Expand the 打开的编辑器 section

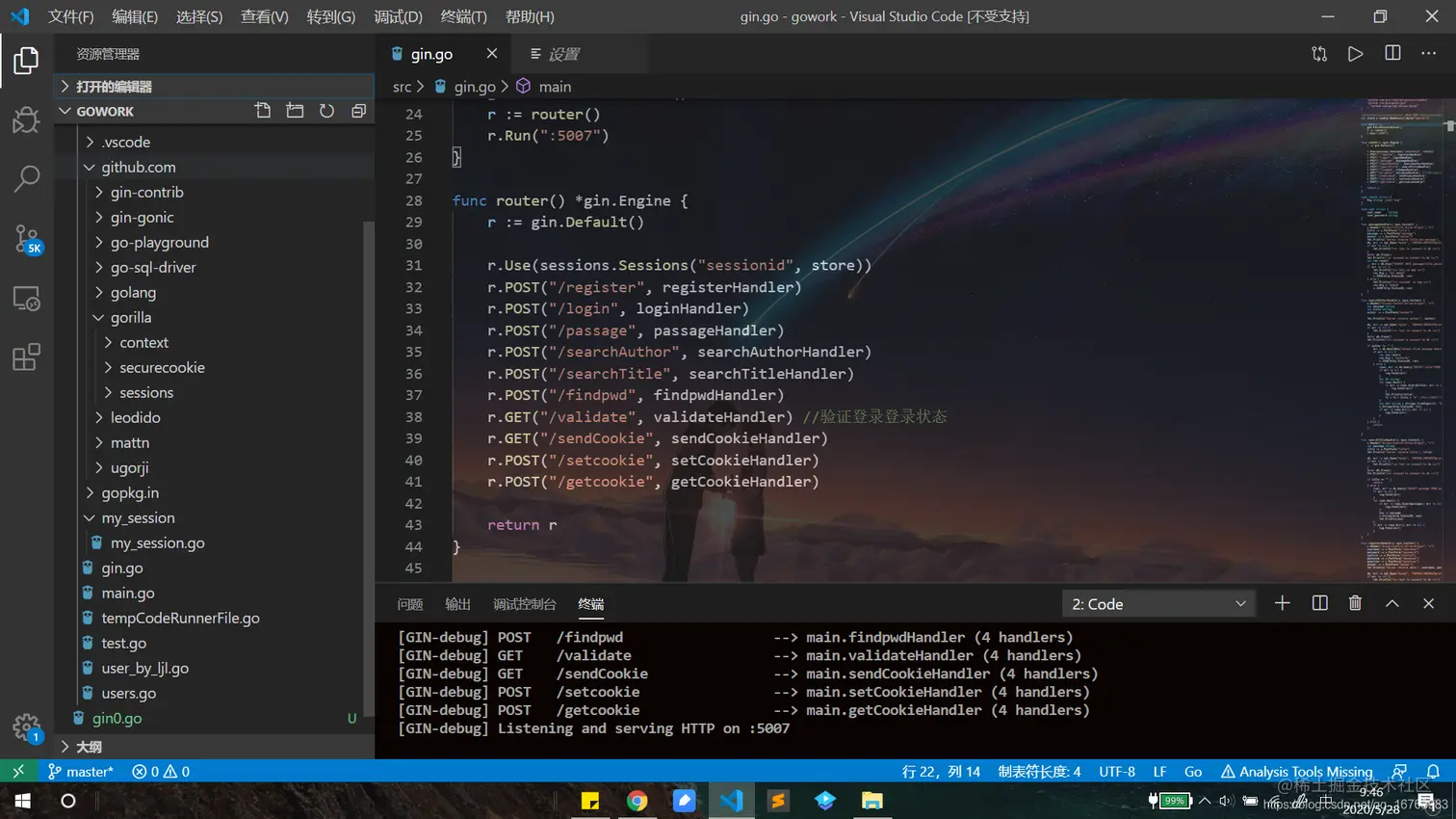[x=214, y=87]
